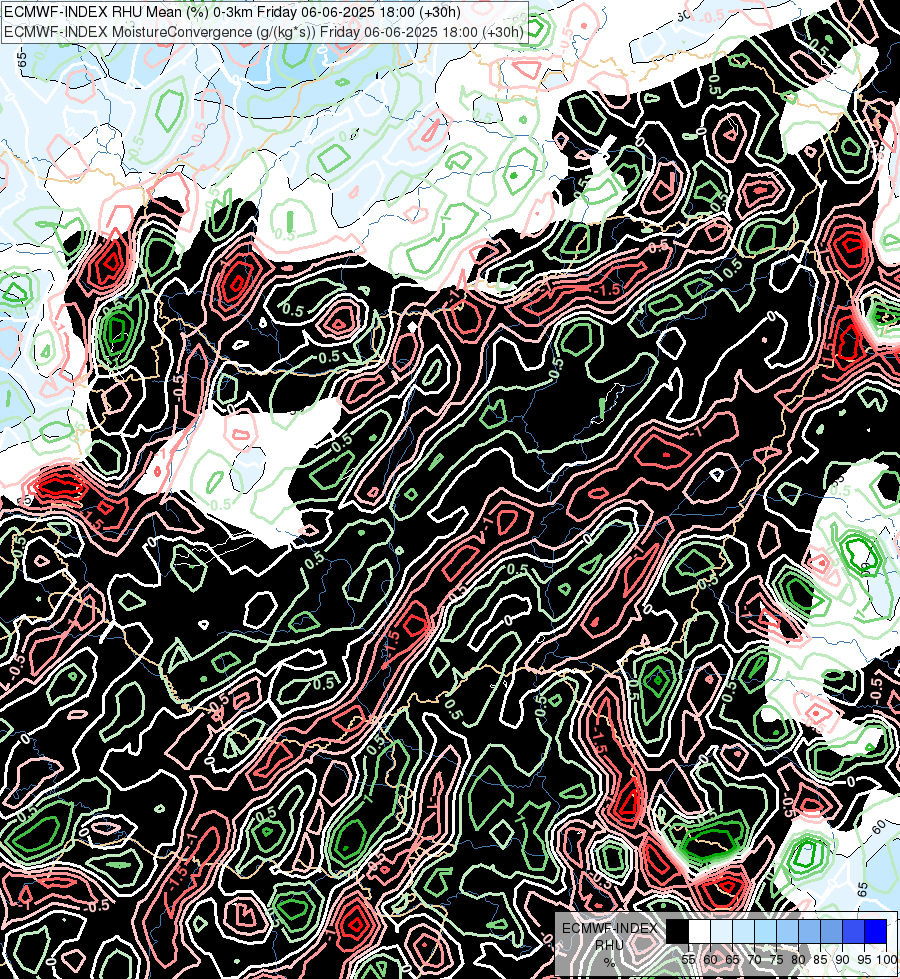Click the legend value 80
Screen dimensions: 900x979
pyautogui.click(x=798, y=960)
